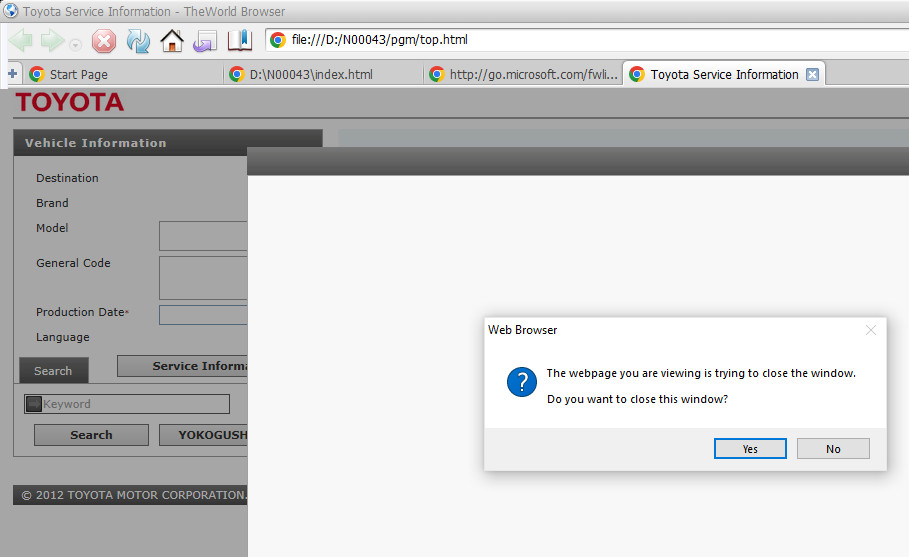Refresh the page using blue arrows icon
Viewport: 909px width, 557px height.
pos(138,41)
